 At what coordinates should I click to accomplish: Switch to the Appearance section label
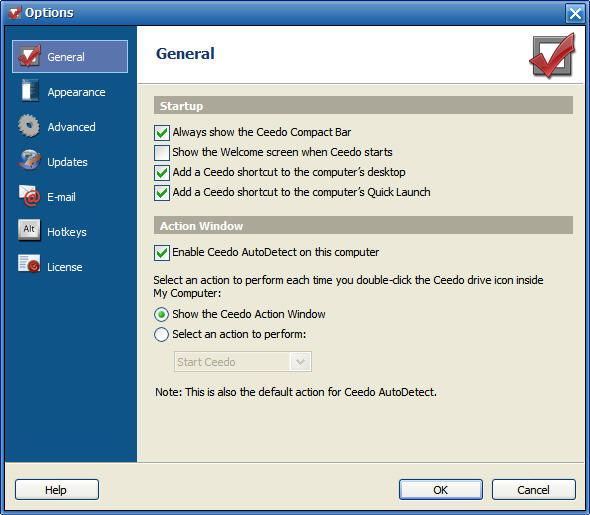(x=76, y=92)
